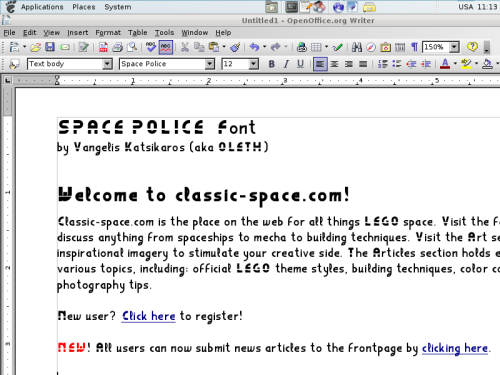The image size is (500, 375).
Task: Click the Cut scissors icon
Action: 185,47
